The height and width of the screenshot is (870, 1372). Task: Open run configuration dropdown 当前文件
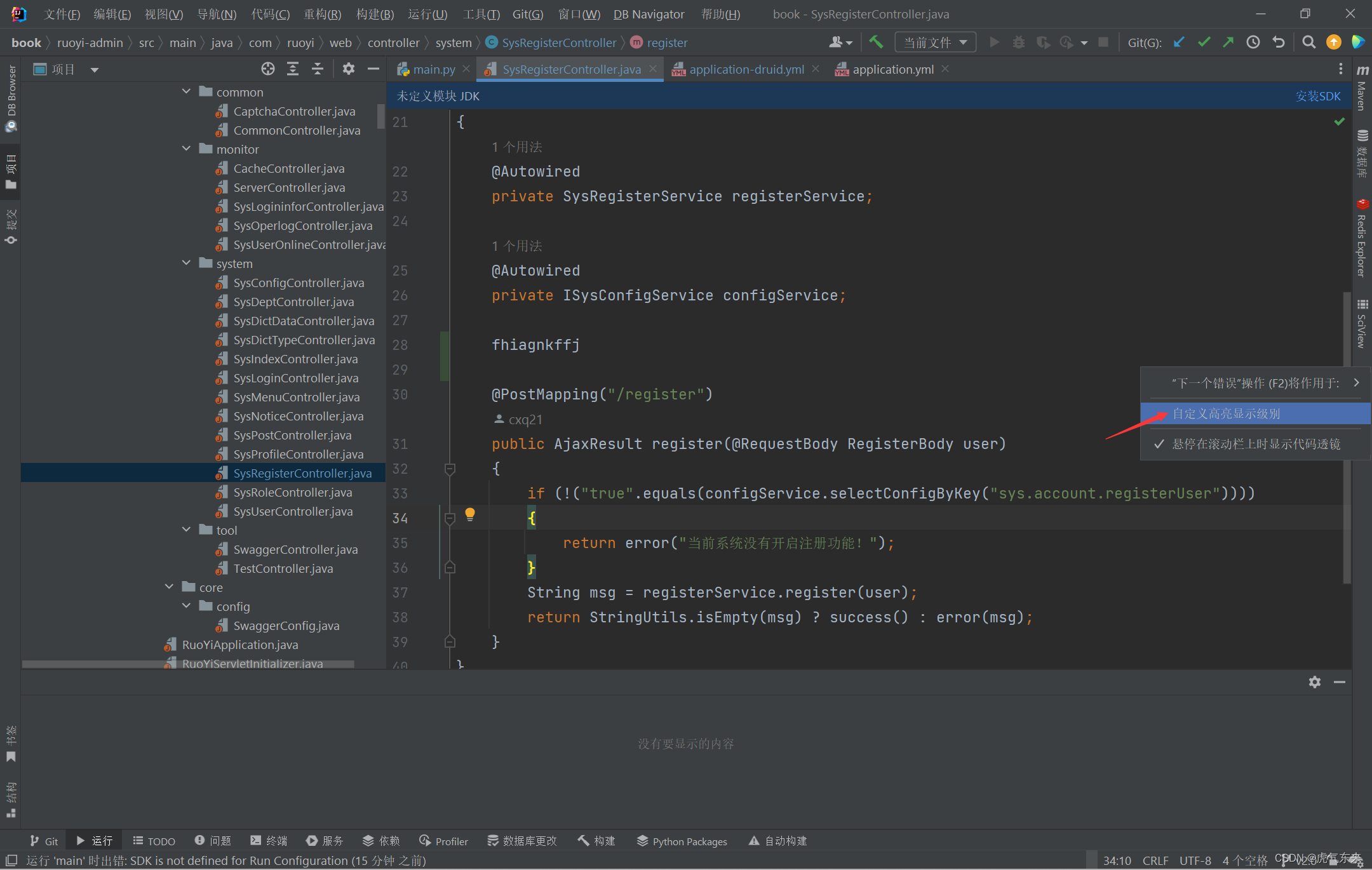pos(934,43)
